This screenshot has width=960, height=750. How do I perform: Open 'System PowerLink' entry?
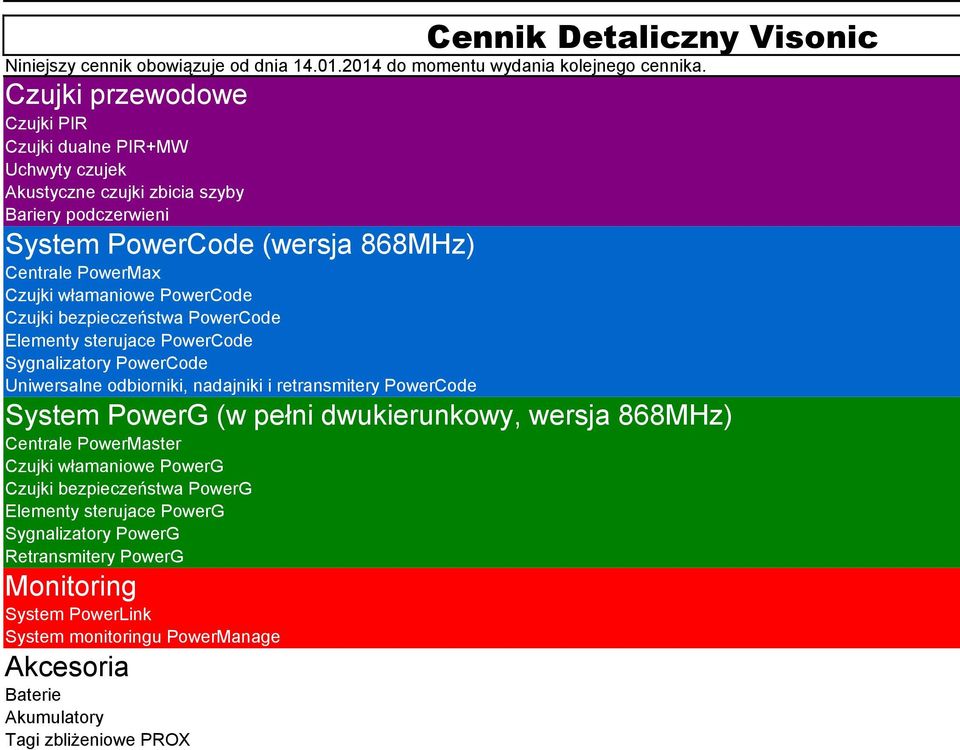coord(78,615)
